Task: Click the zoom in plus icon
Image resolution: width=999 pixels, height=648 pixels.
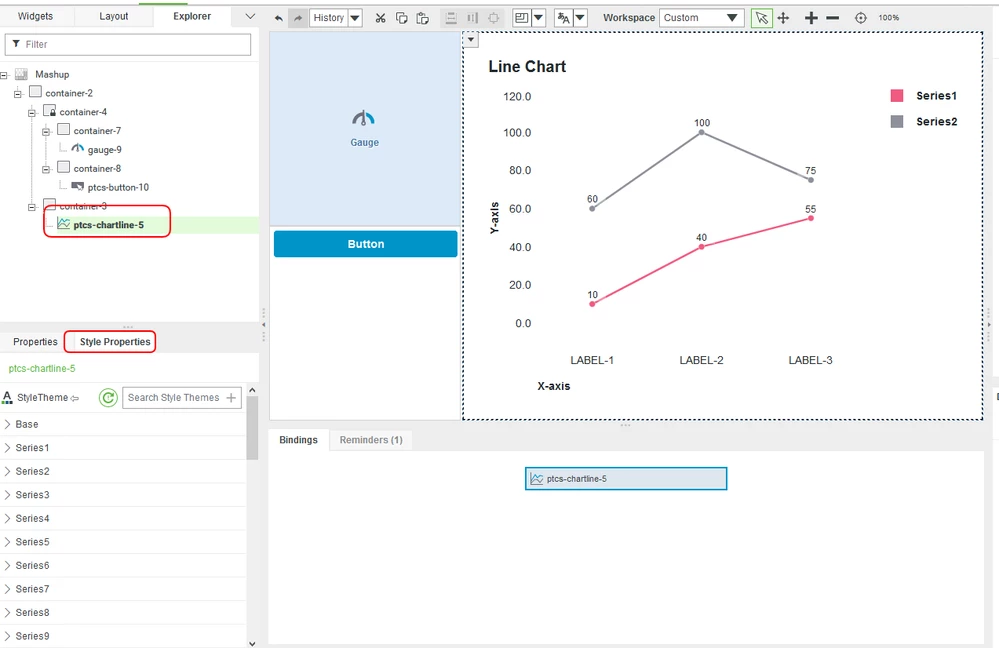Action: (811, 18)
